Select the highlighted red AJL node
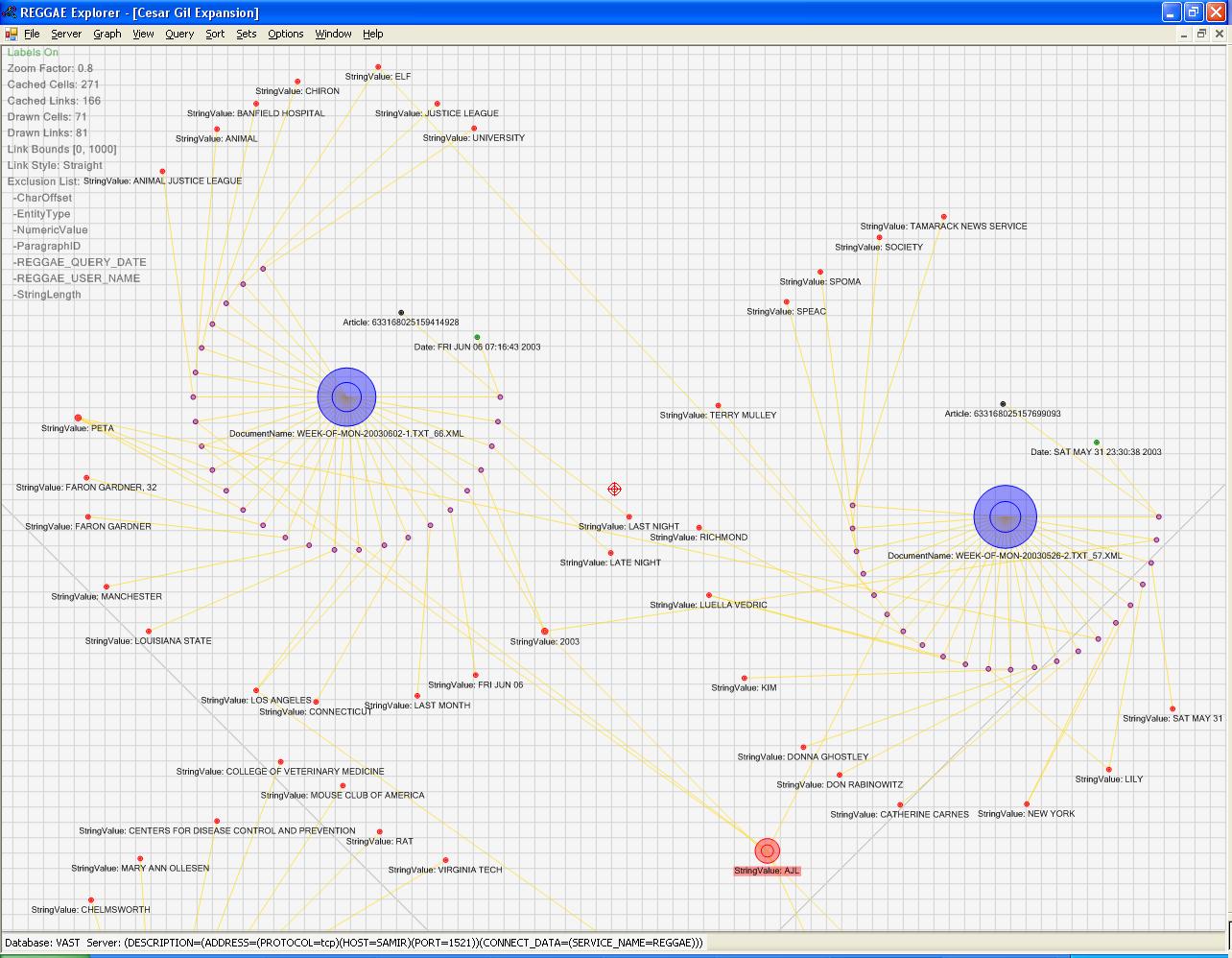The height and width of the screenshot is (958, 1232). coord(767,850)
